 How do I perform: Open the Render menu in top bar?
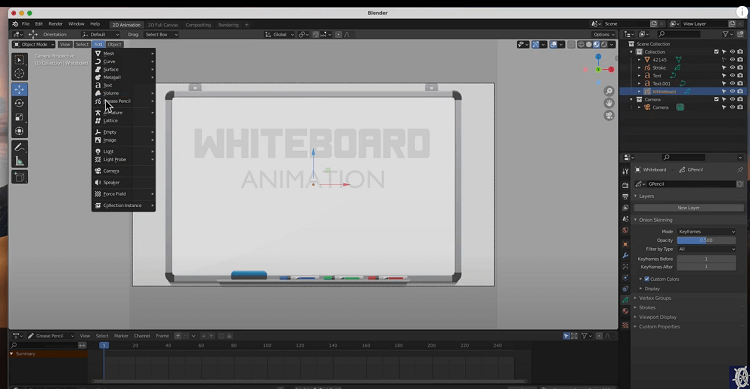coord(55,24)
